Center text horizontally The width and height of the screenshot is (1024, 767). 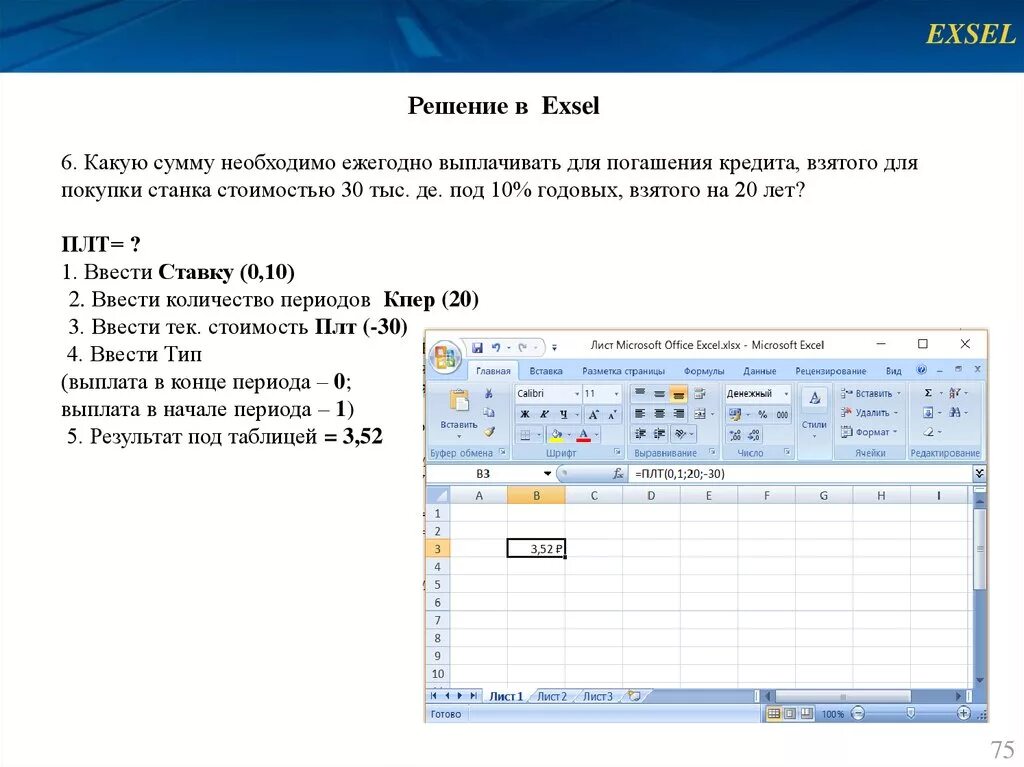click(660, 414)
